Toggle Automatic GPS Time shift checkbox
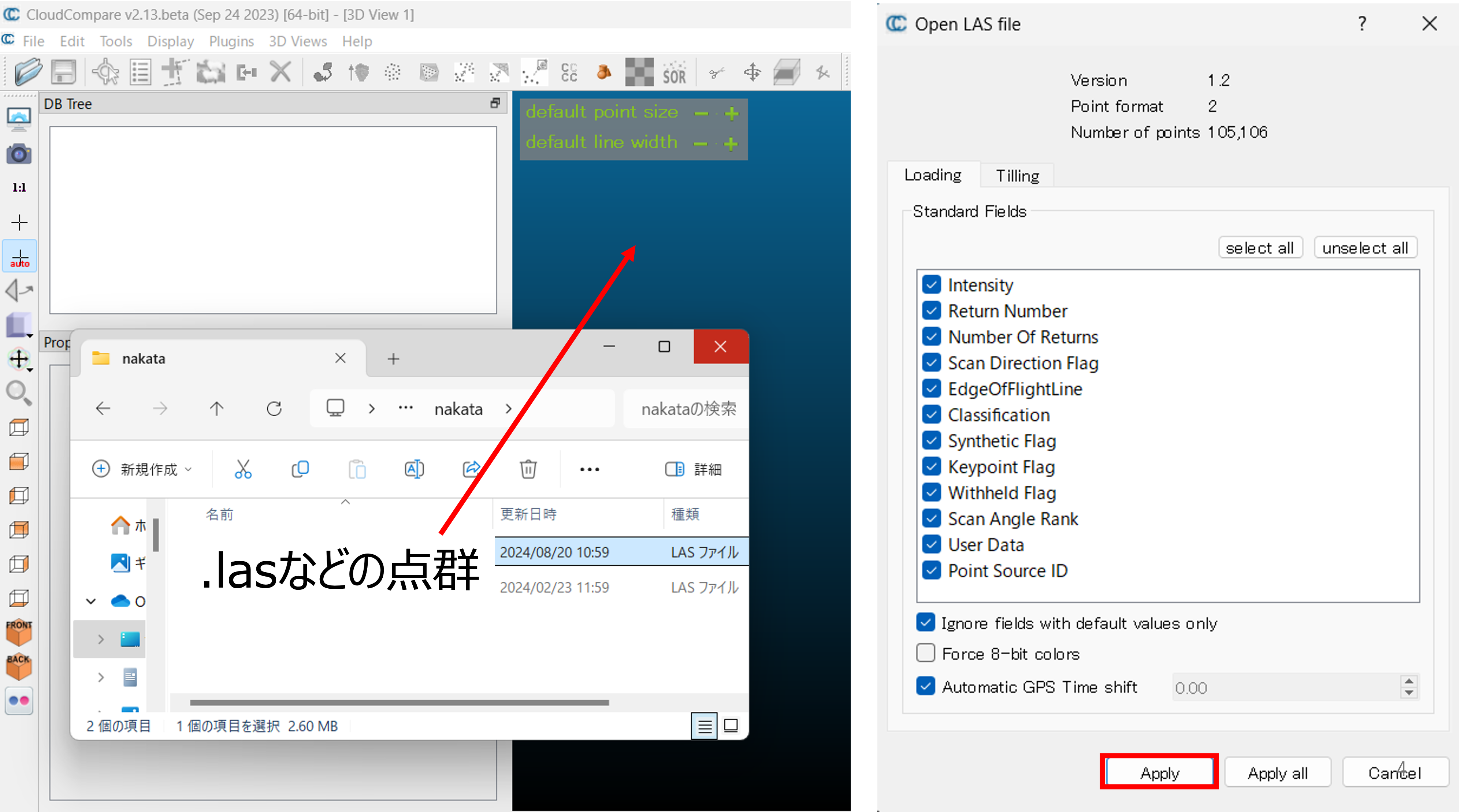 coord(925,686)
